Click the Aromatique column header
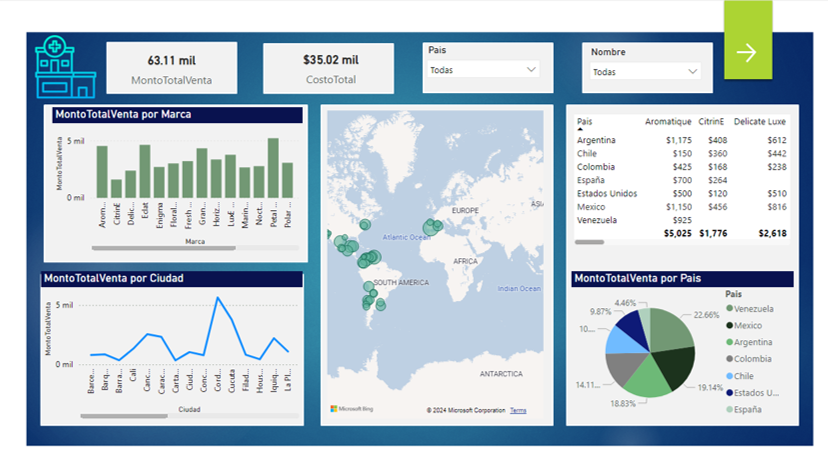Image resolution: width=828 pixels, height=464 pixels. pos(668,120)
